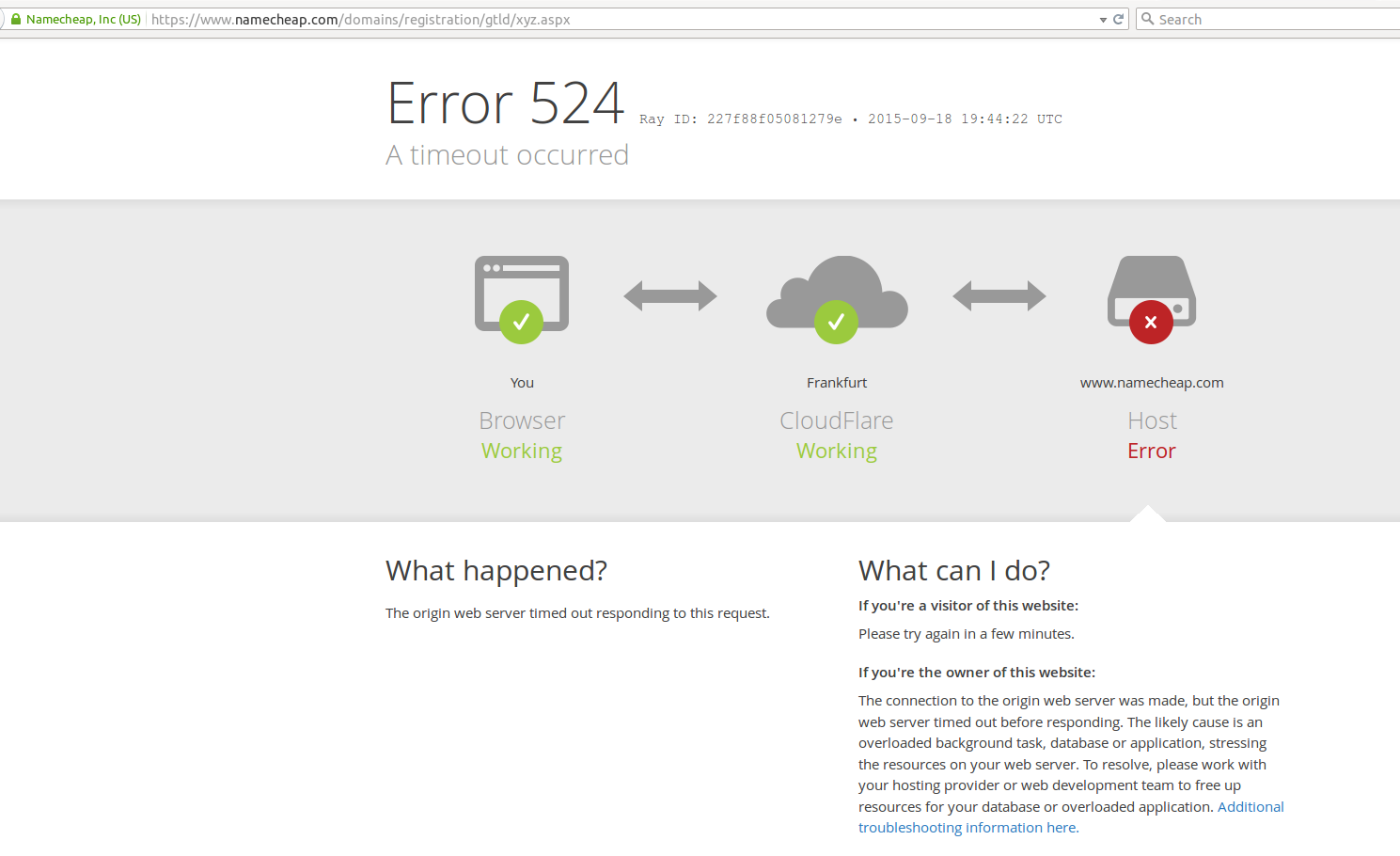
Task: Click the green padlock security icon
Action: tap(16, 19)
